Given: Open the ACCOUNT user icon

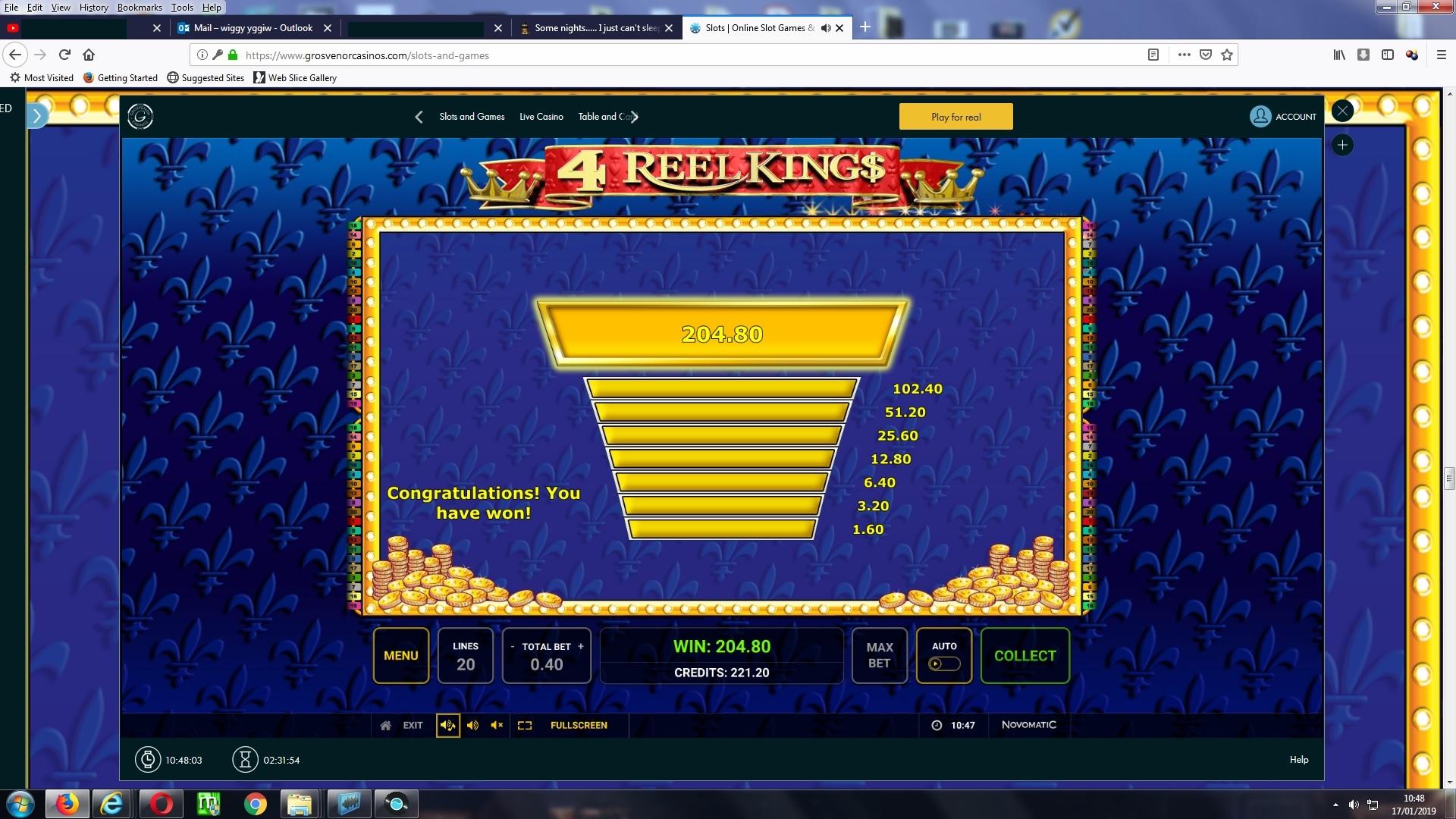Looking at the screenshot, I should click(x=1260, y=116).
